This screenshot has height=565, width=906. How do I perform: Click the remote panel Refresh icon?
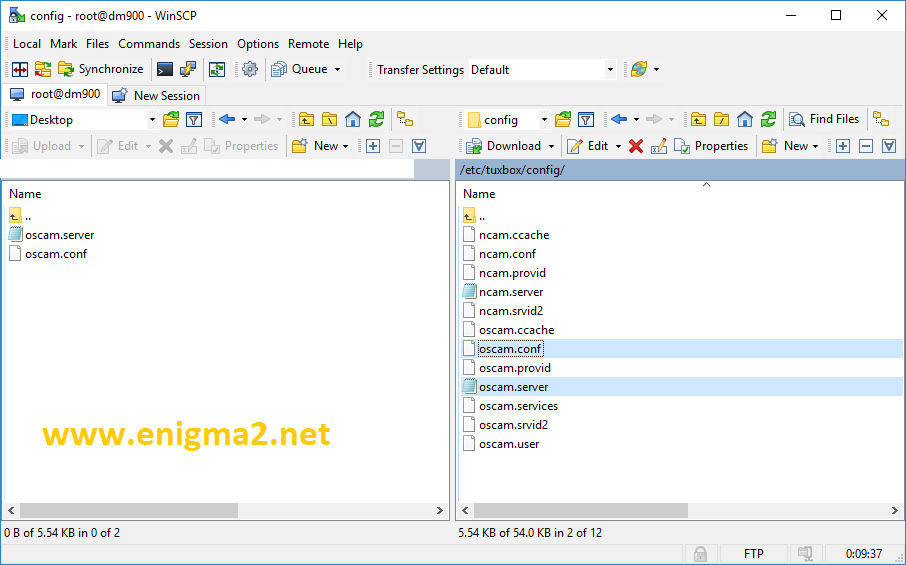coord(768,120)
